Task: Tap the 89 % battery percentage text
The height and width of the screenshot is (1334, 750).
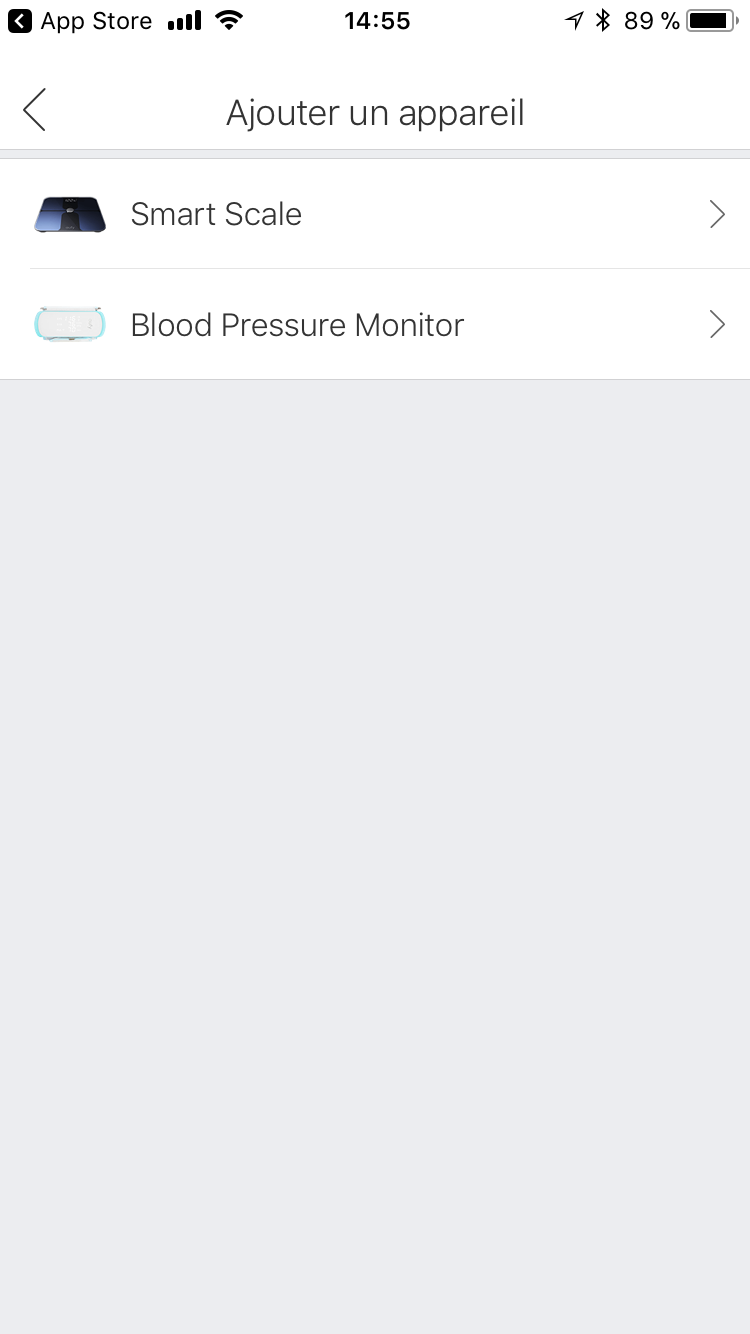Action: pos(651,21)
